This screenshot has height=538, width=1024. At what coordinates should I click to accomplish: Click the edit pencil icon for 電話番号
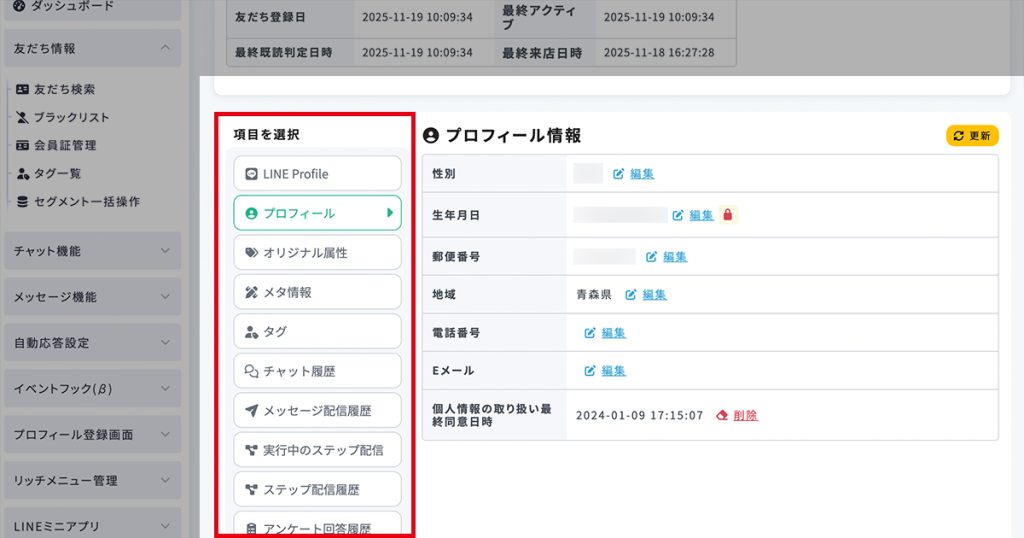coord(590,333)
